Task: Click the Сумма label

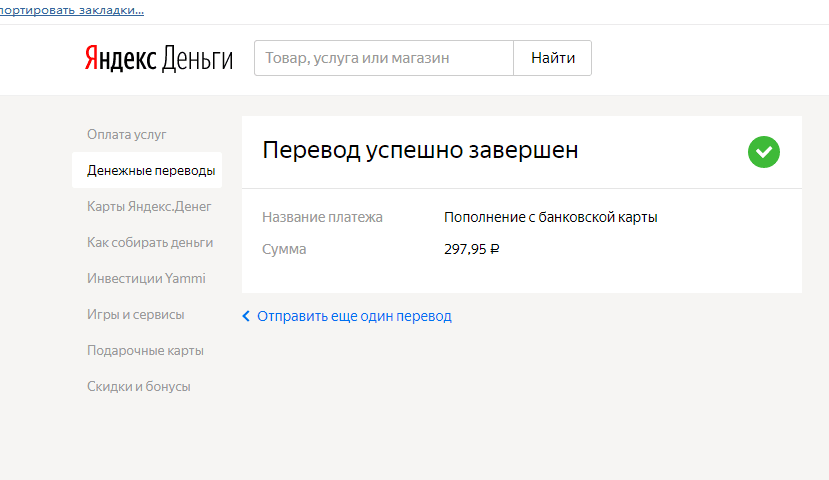Action: point(284,249)
